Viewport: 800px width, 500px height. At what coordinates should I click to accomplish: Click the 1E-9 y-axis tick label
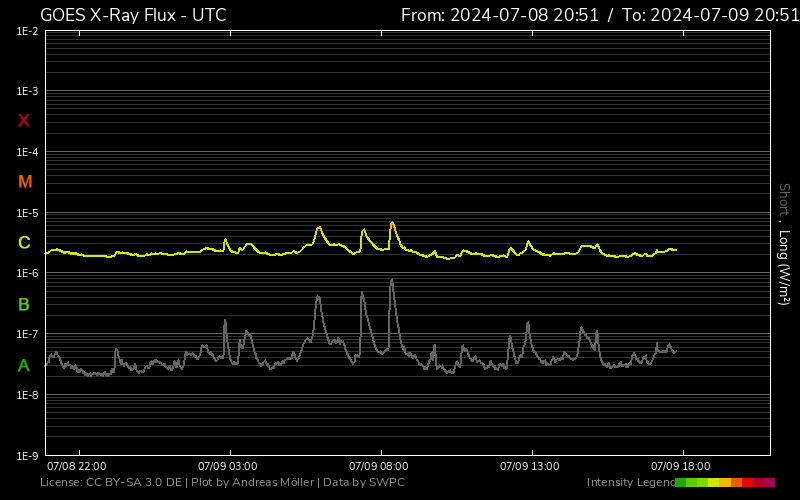click(27, 456)
